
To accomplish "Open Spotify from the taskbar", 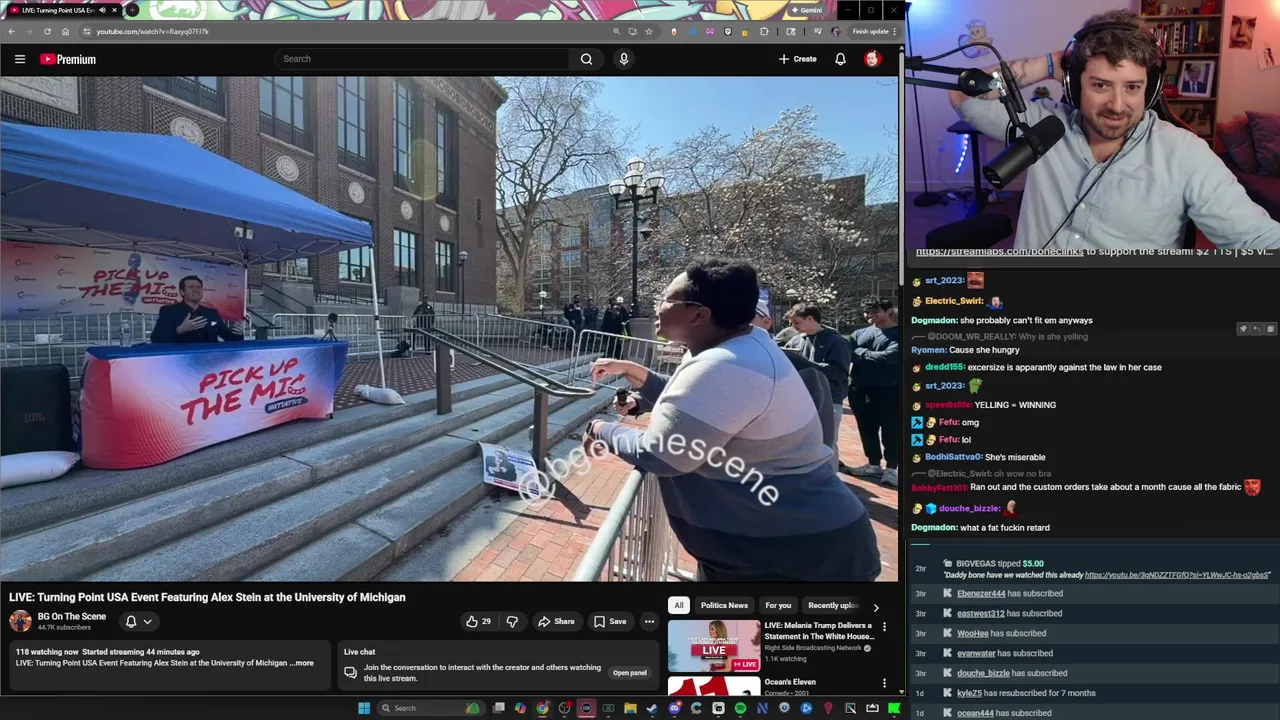I will (x=740, y=708).
